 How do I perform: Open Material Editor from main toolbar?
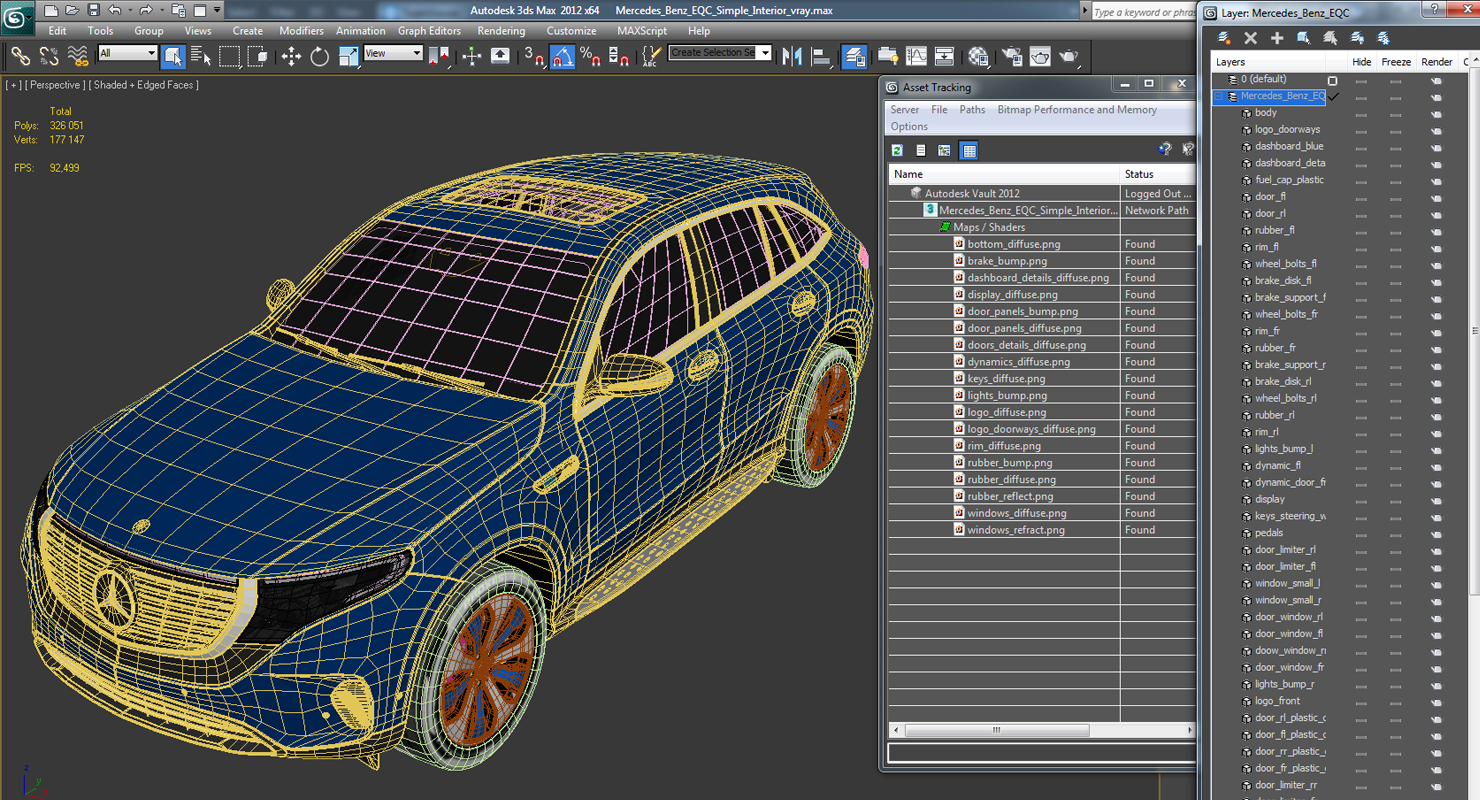[x=979, y=56]
